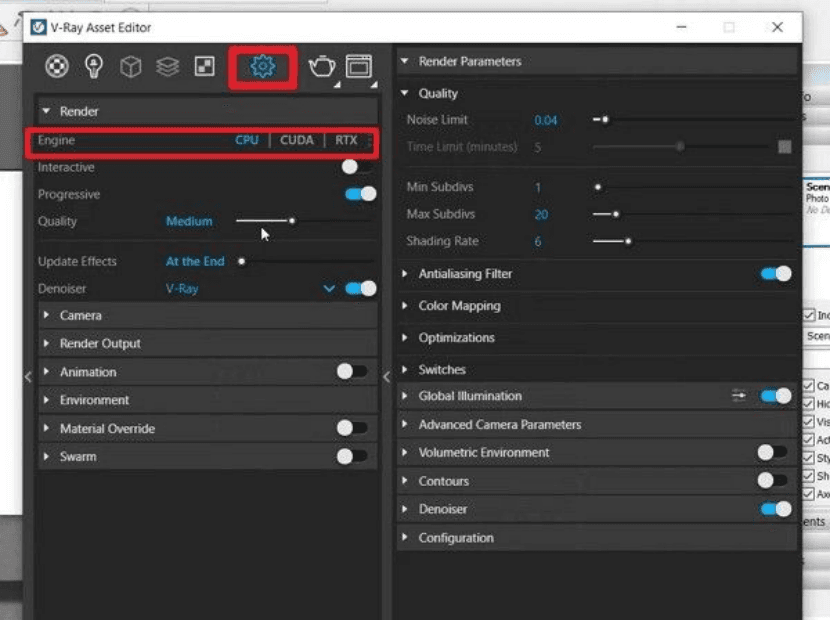Enable the Material Override toggle

pos(353,427)
